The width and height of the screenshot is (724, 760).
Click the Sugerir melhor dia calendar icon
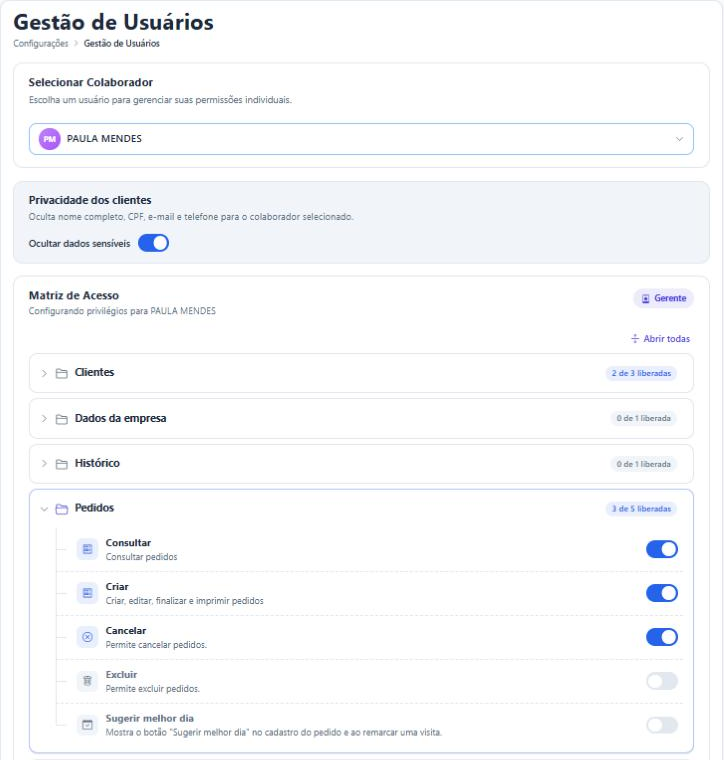pos(87,725)
